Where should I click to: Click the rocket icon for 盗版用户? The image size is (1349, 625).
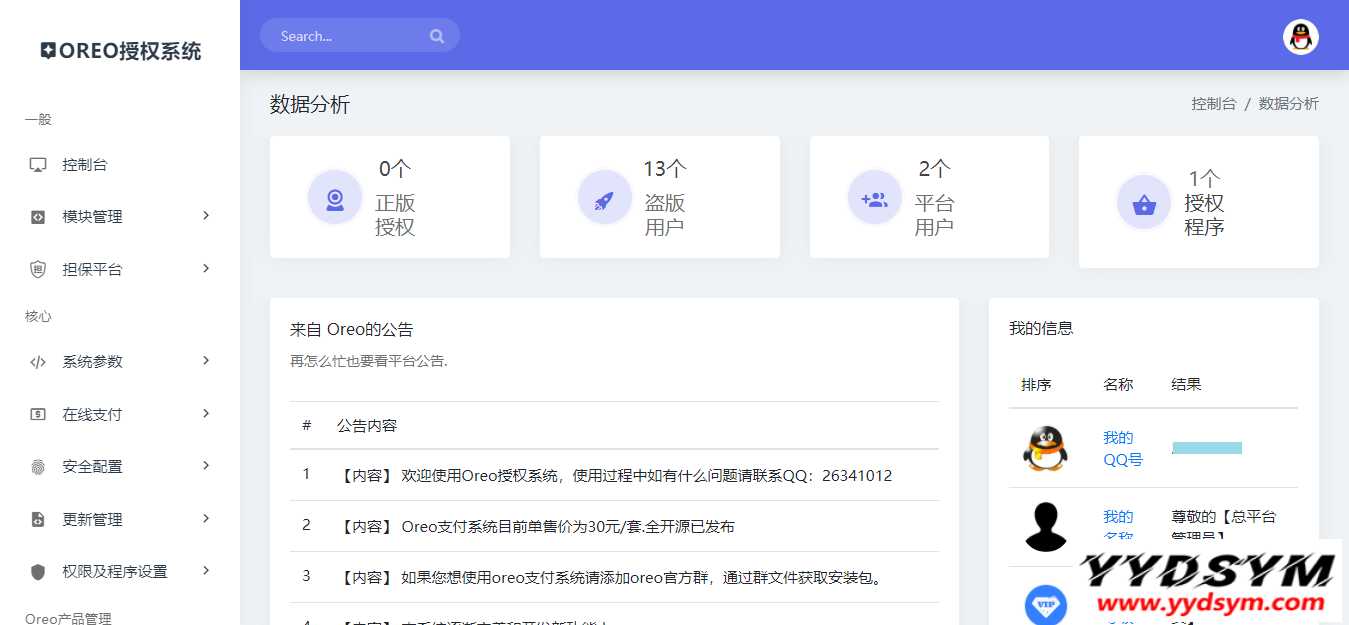click(x=604, y=198)
